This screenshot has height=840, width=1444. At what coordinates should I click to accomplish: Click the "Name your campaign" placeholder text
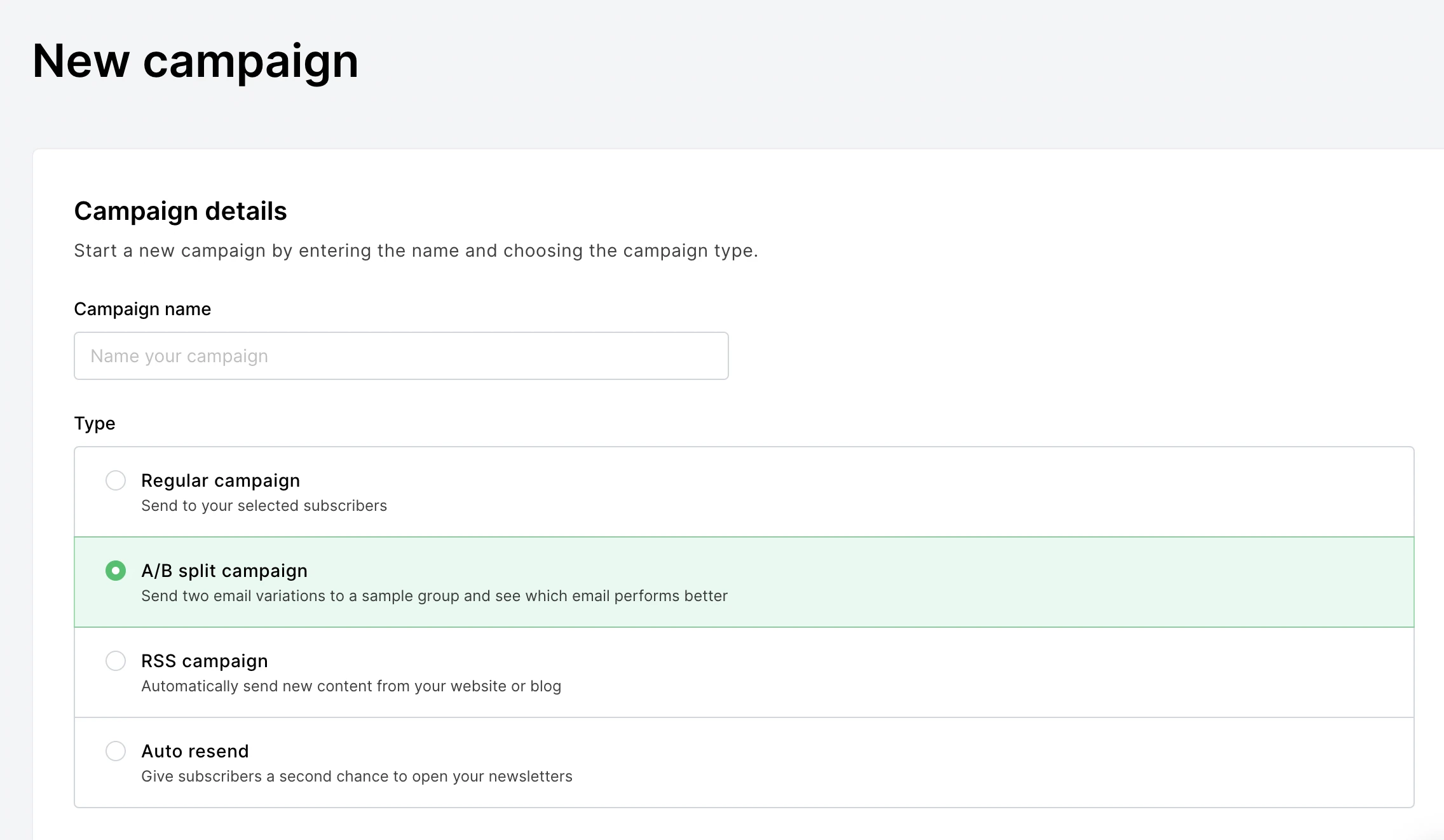(179, 356)
